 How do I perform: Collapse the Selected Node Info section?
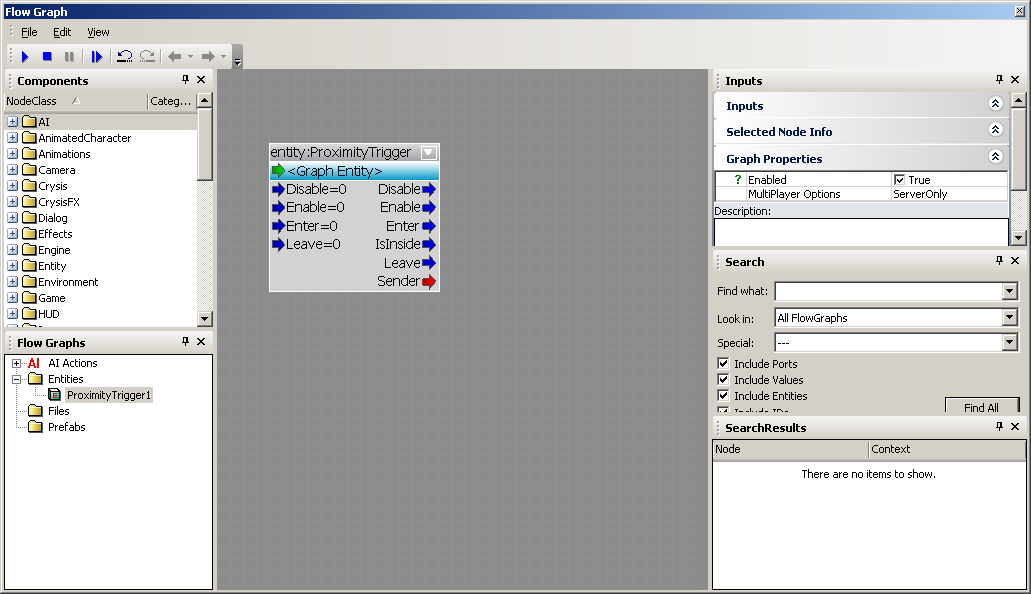tap(995, 130)
